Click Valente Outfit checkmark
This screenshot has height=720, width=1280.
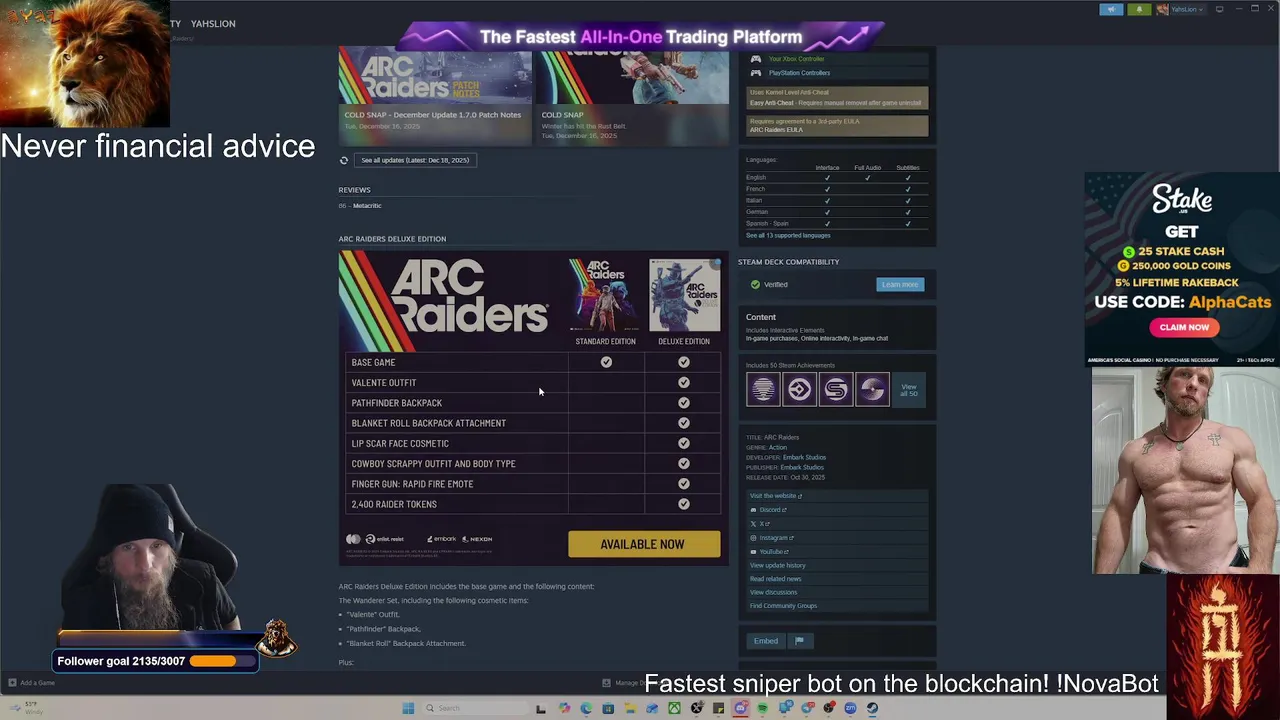pyautogui.click(x=684, y=382)
